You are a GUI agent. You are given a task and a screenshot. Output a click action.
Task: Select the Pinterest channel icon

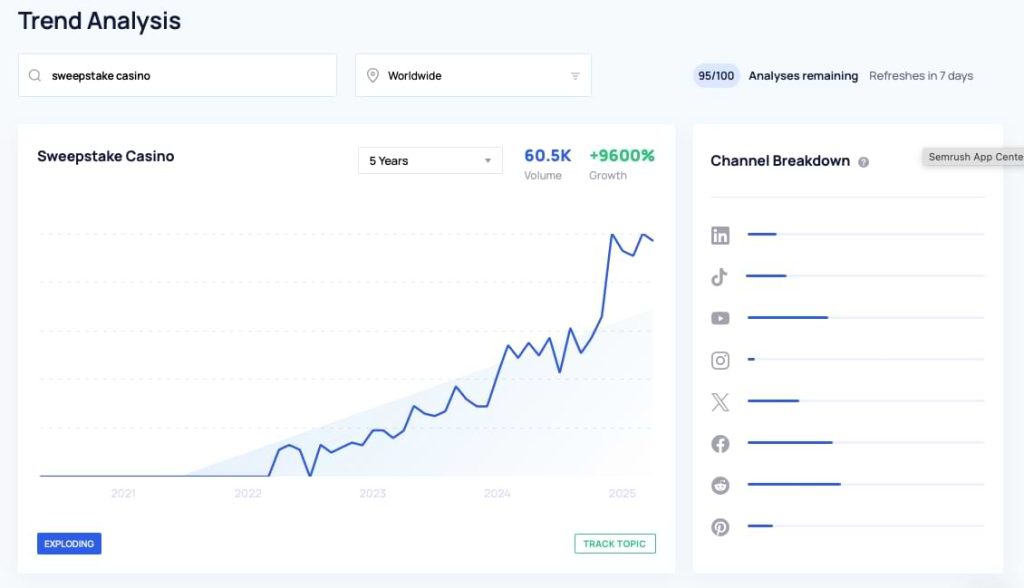pos(720,527)
